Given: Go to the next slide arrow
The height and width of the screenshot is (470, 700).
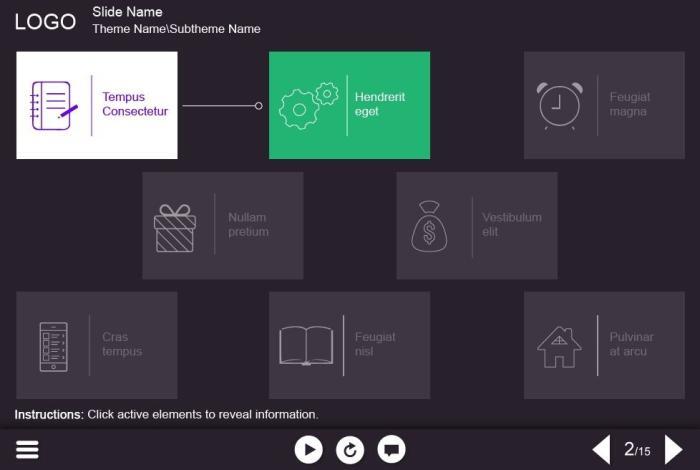Looking at the screenshot, I should pos(674,450).
